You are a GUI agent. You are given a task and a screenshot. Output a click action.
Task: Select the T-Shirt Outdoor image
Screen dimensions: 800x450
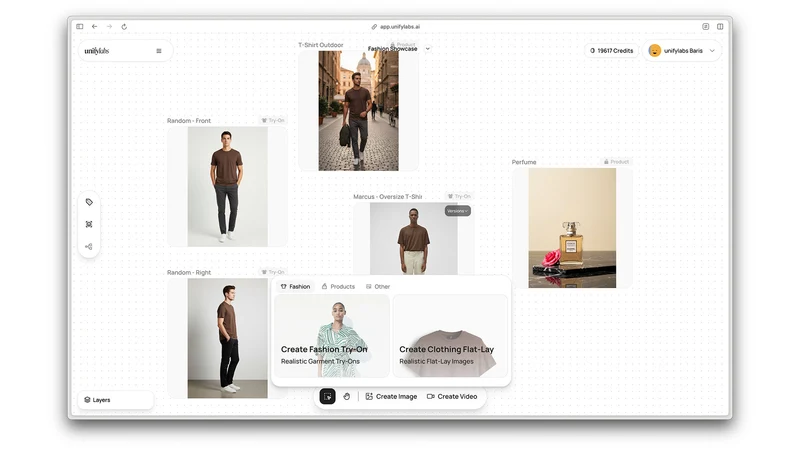pos(359,111)
